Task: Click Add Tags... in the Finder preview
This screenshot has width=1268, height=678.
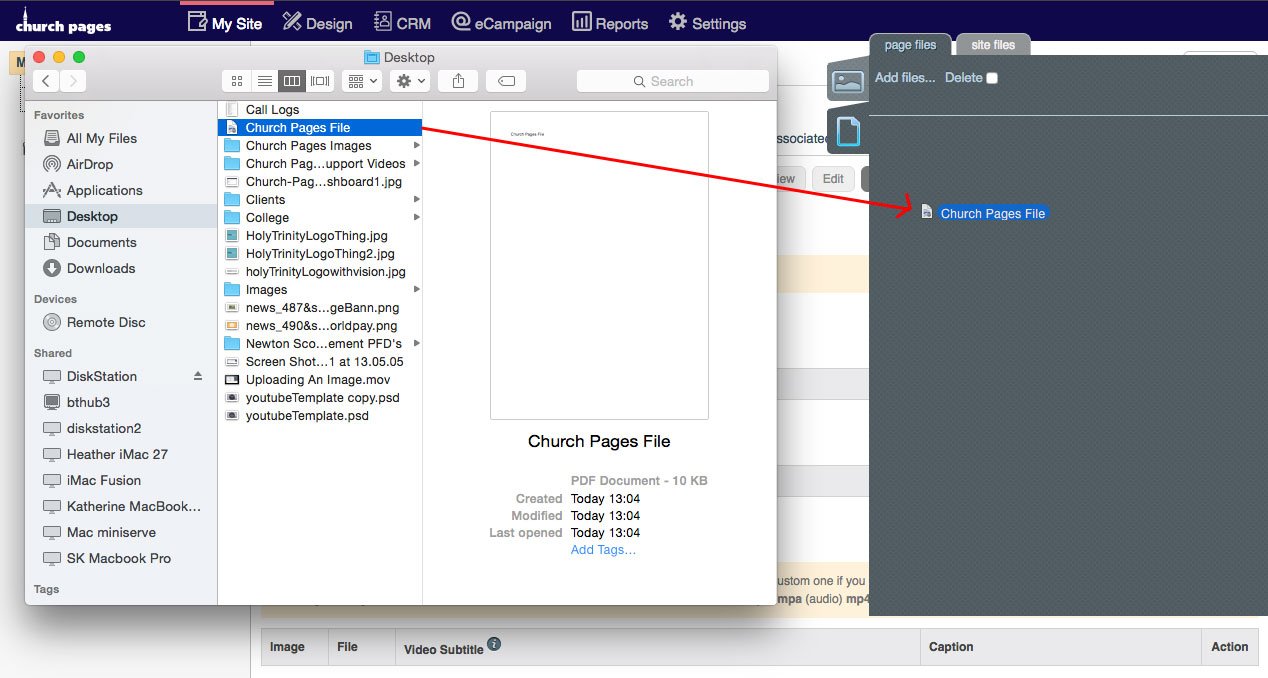Action: click(603, 550)
